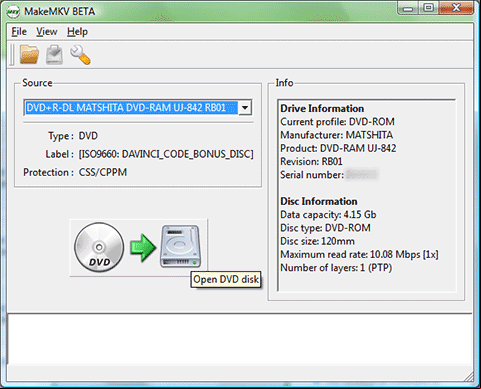The width and height of the screenshot is (481, 389).
Task: Maximize the MakeMKV window
Action: (x=428, y=8)
